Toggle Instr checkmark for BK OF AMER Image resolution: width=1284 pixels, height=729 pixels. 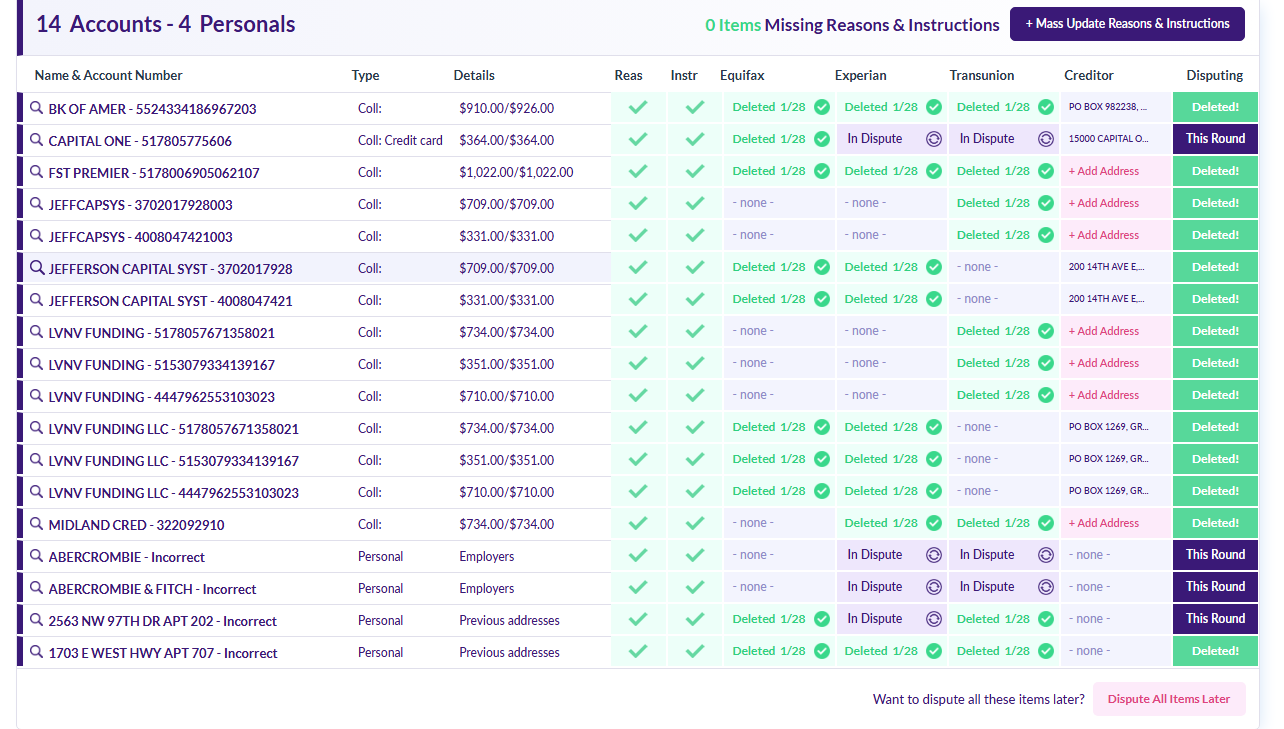[x=695, y=108]
